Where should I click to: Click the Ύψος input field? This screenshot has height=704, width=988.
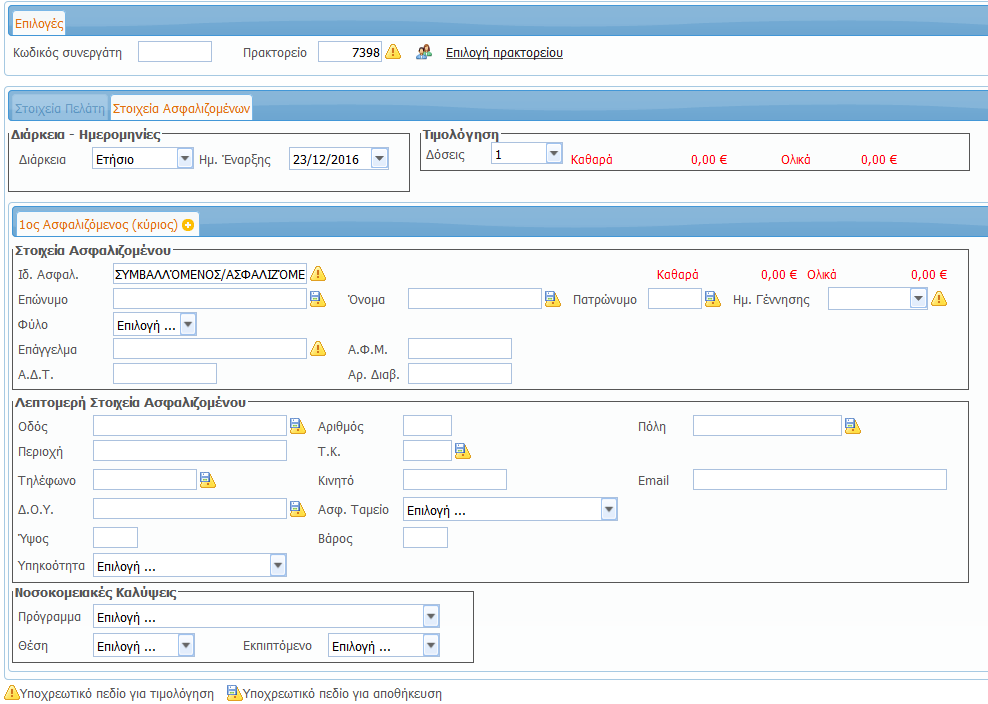115,538
